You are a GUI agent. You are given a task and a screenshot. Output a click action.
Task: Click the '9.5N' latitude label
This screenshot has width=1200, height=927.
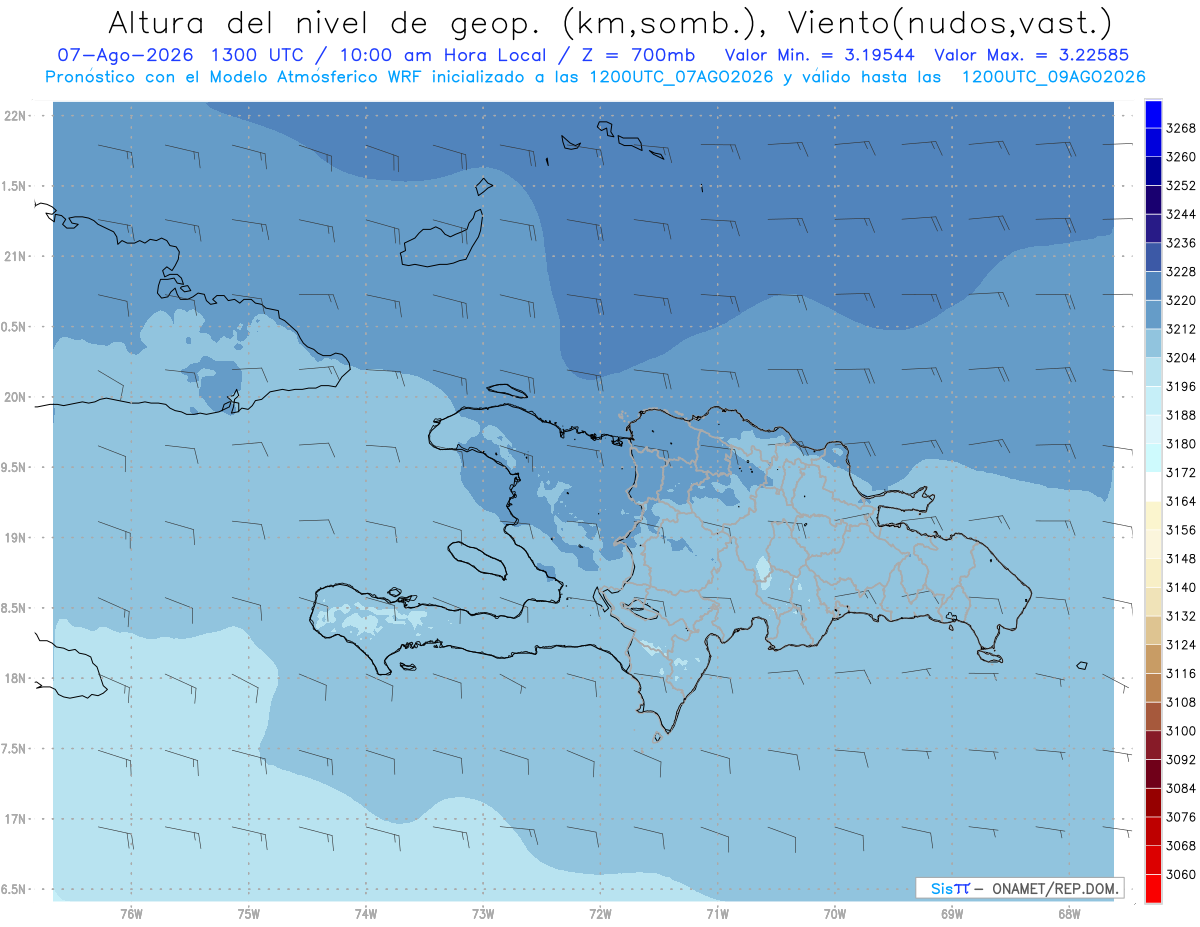click(15, 467)
